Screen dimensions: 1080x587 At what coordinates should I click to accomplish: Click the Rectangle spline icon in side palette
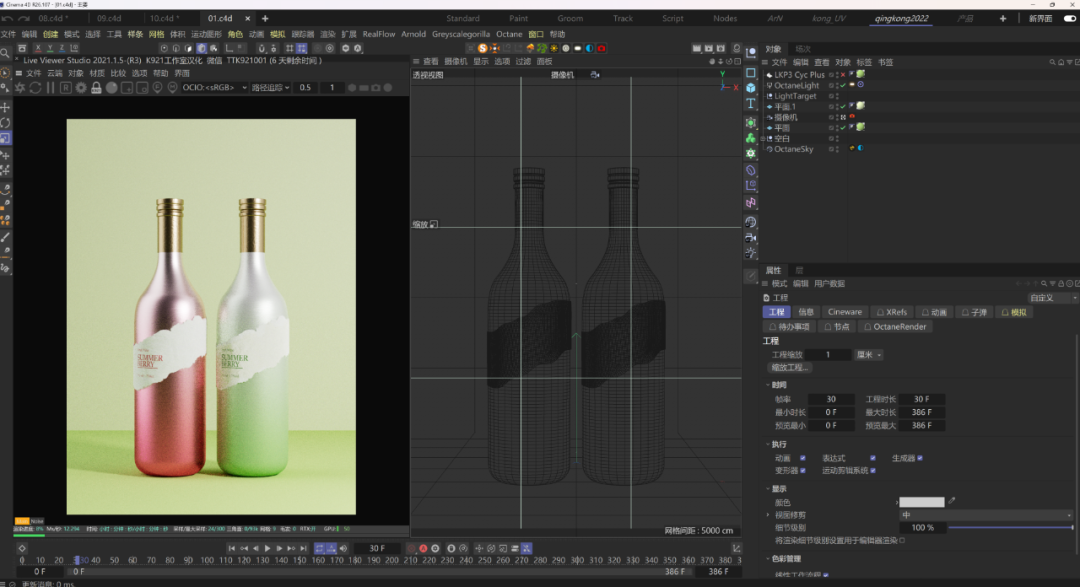(x=751, y=72)
